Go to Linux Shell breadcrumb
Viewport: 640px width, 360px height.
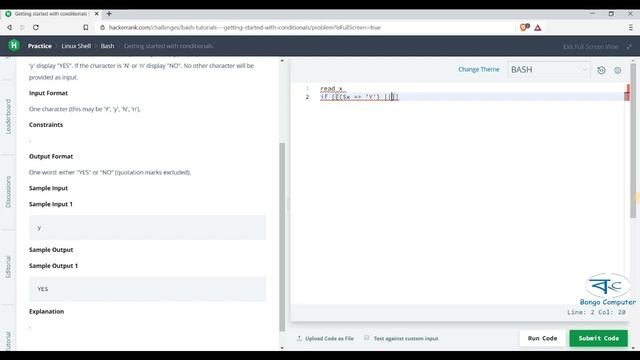point(76,46)
